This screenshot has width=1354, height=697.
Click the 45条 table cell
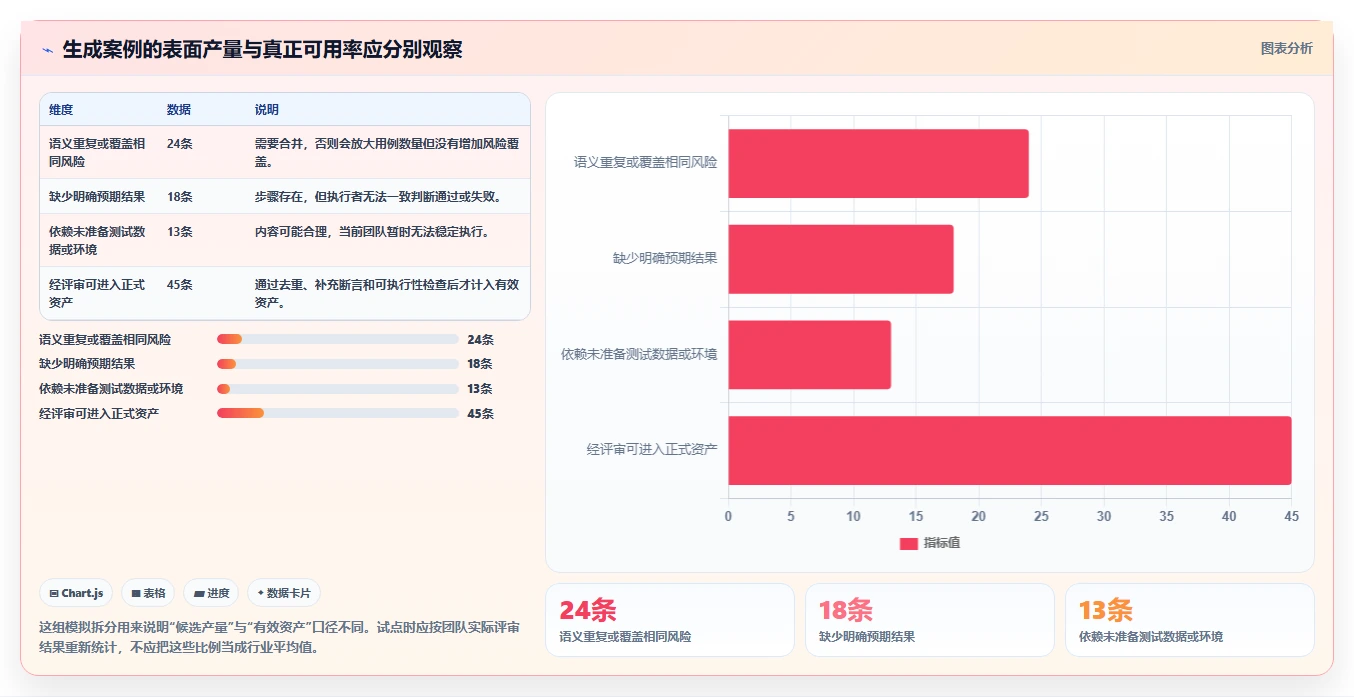pos(180,285)
